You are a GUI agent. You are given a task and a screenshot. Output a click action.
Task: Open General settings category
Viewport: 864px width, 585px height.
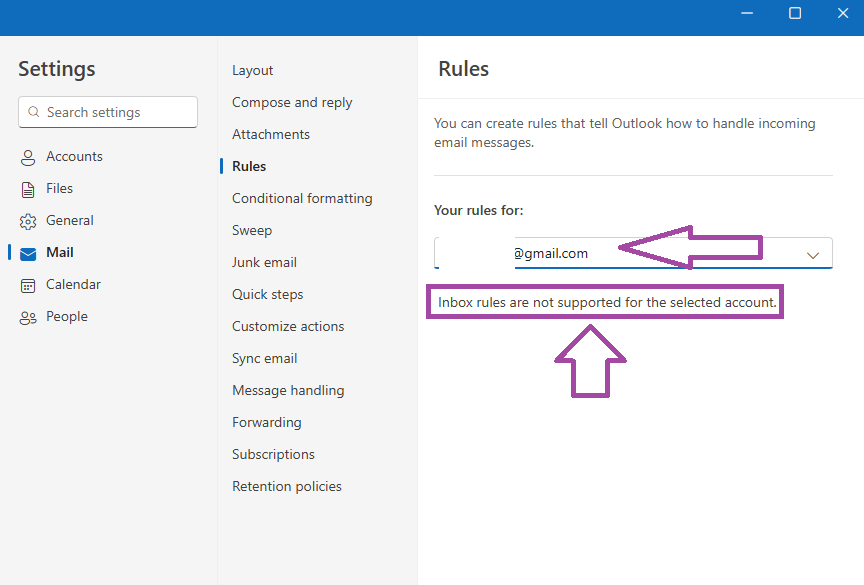[69, 220]
